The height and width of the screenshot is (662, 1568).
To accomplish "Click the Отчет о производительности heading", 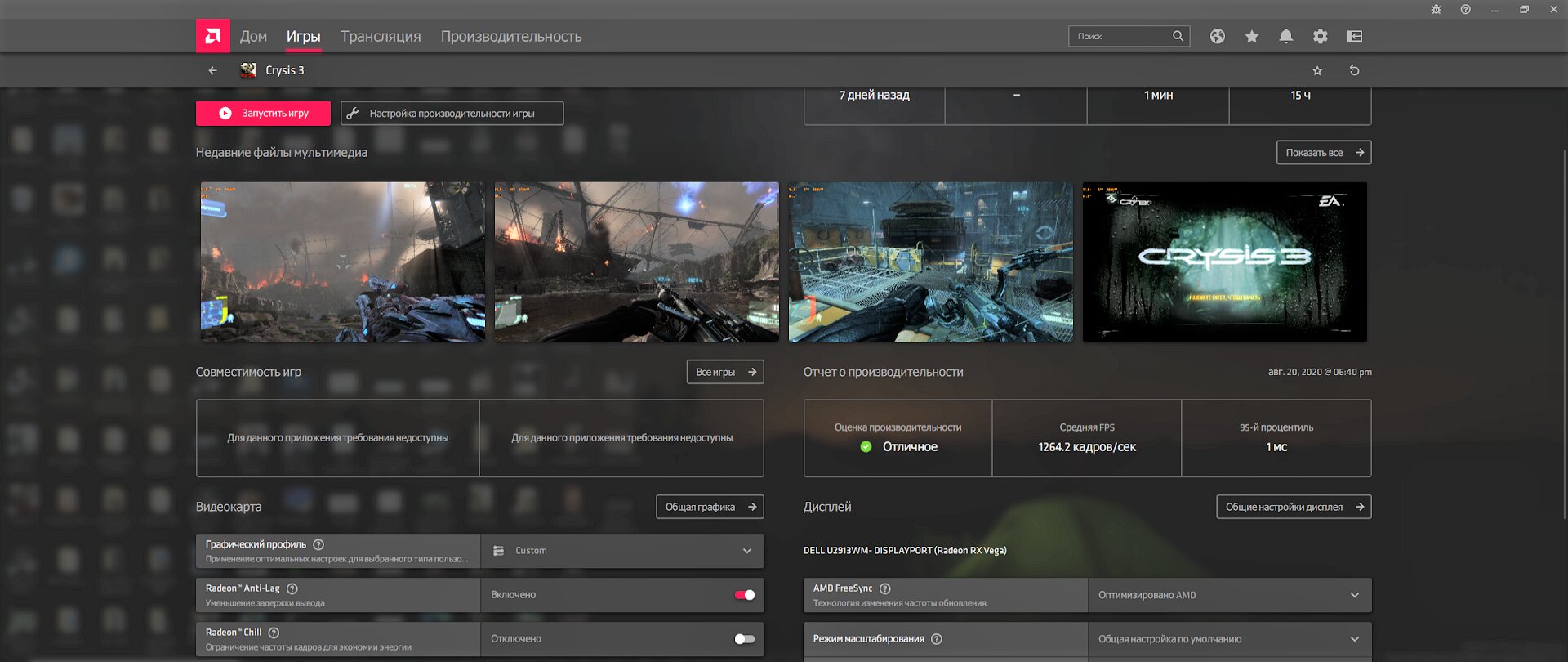I will 884,372.
